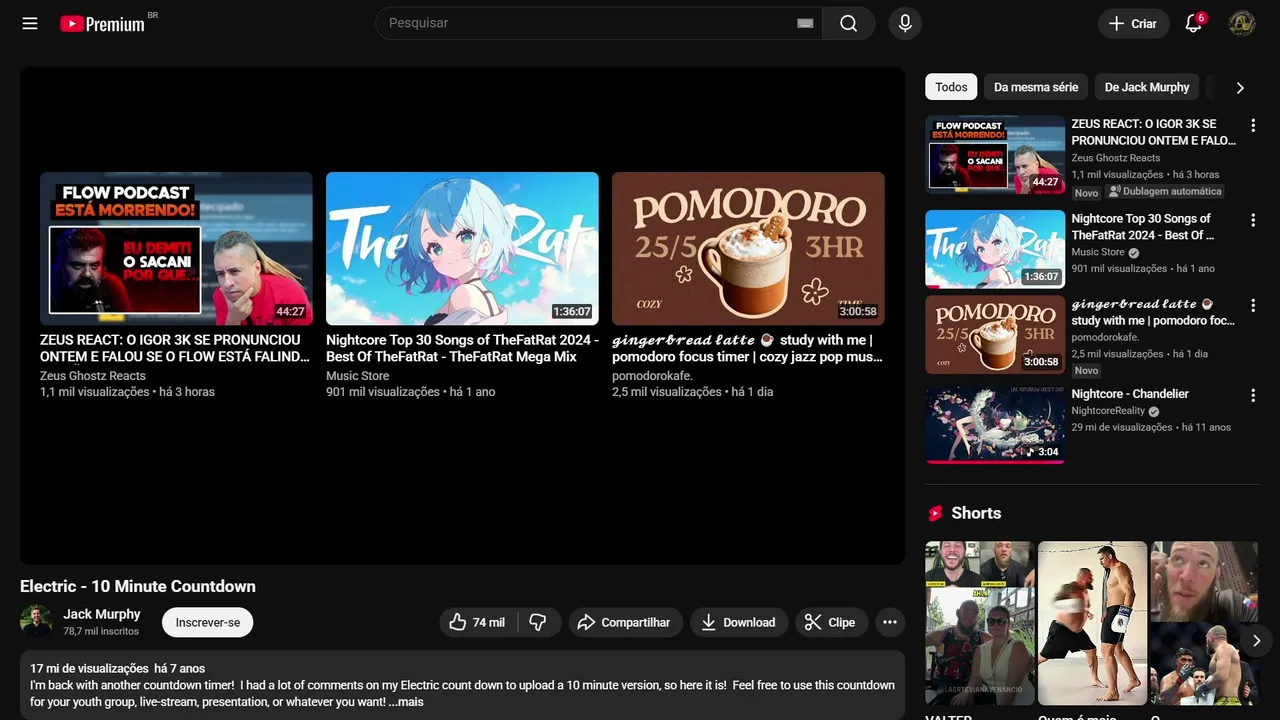This screenshot has height=720, width=1280.
Task: Open the hamburger guide menu
Action: pyautogui.click(x=30, y=23)
